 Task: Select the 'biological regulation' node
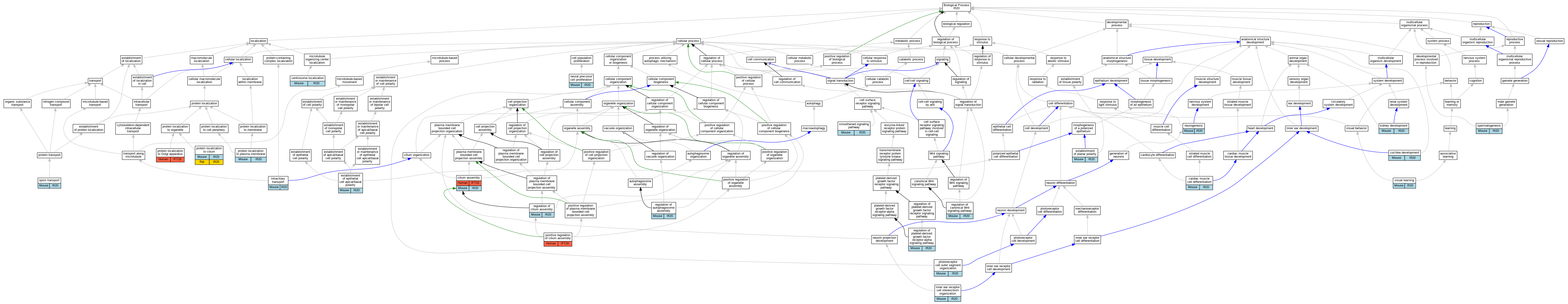pos(956,24)
